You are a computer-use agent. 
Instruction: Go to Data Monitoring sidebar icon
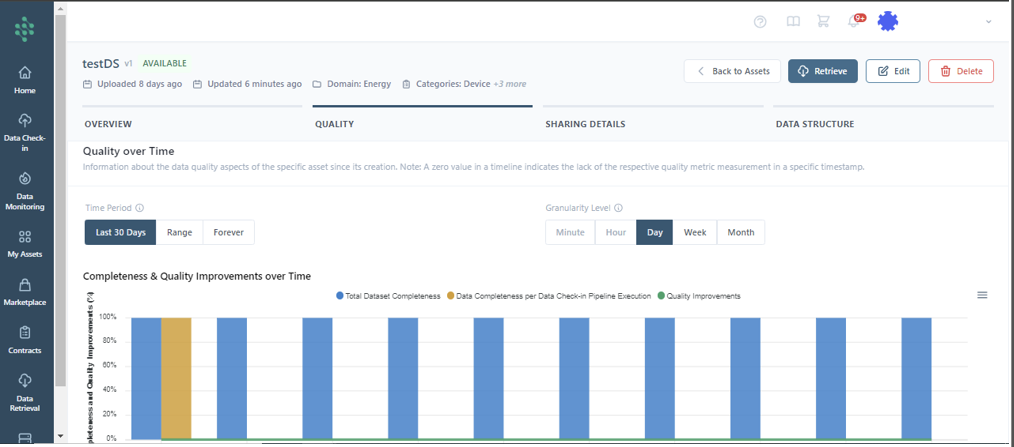tap(25, 190)
